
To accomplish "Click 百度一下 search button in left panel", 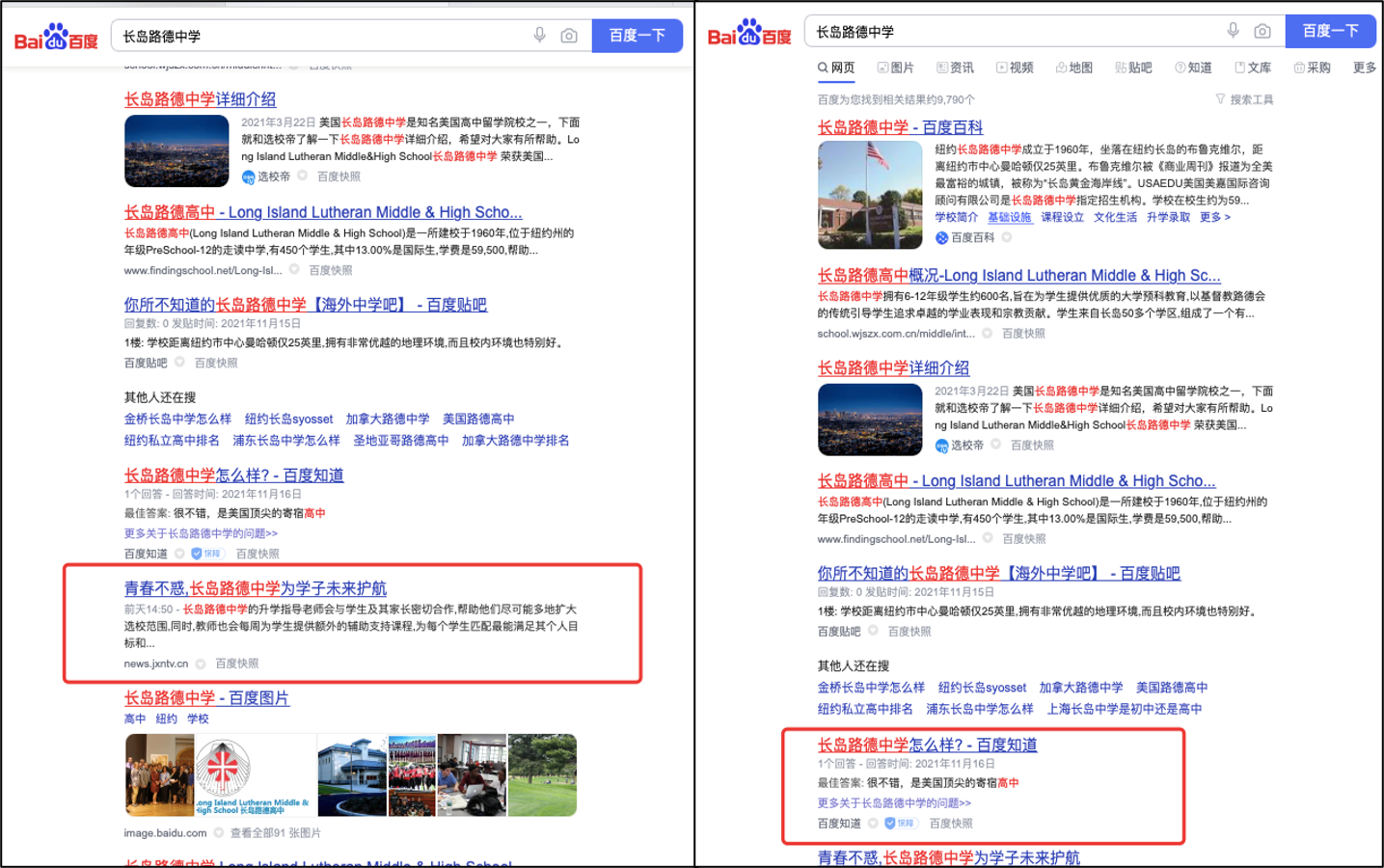I will pos(638,36).
